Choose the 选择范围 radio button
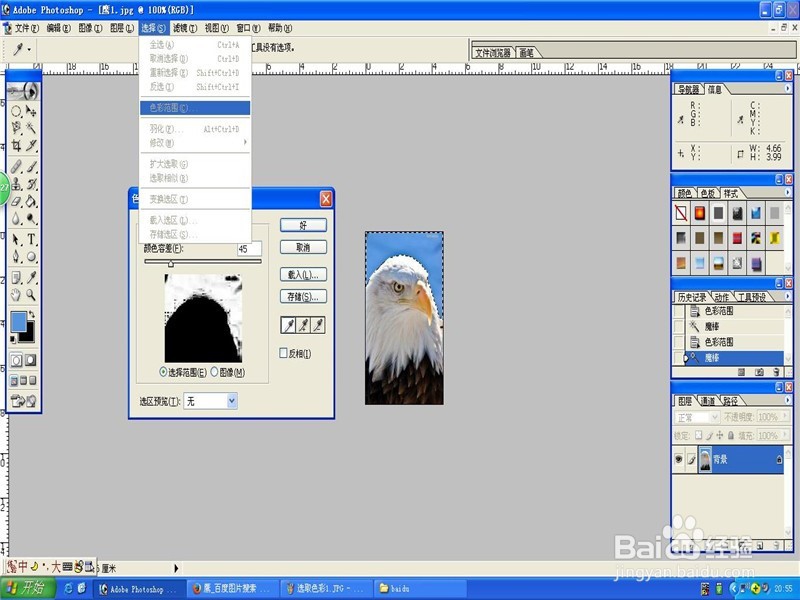The width and height of the screenshot is (800, 600). (163, 372)
